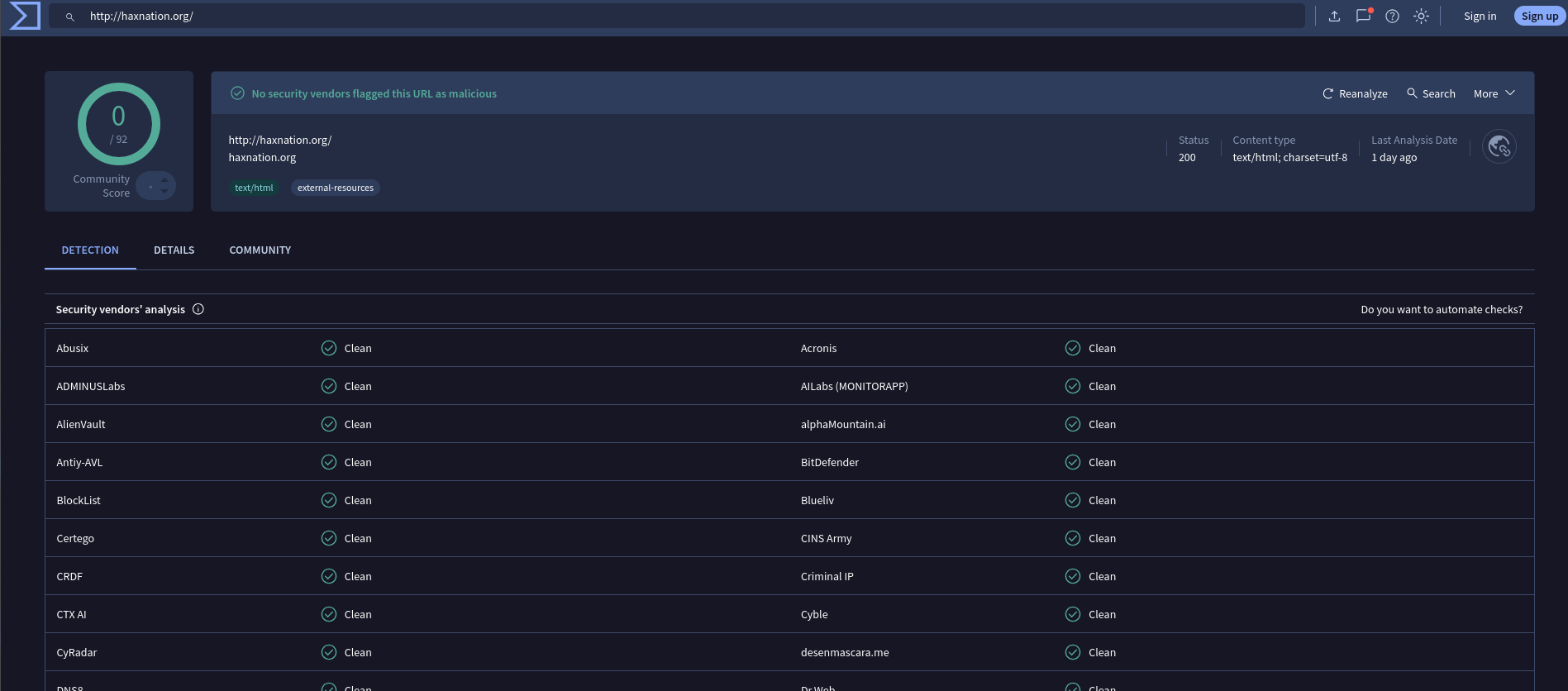1568x691 pixels.
Task: Click the Clean check icon for alphaMountain.ai
Action: tap(1073, 424)
